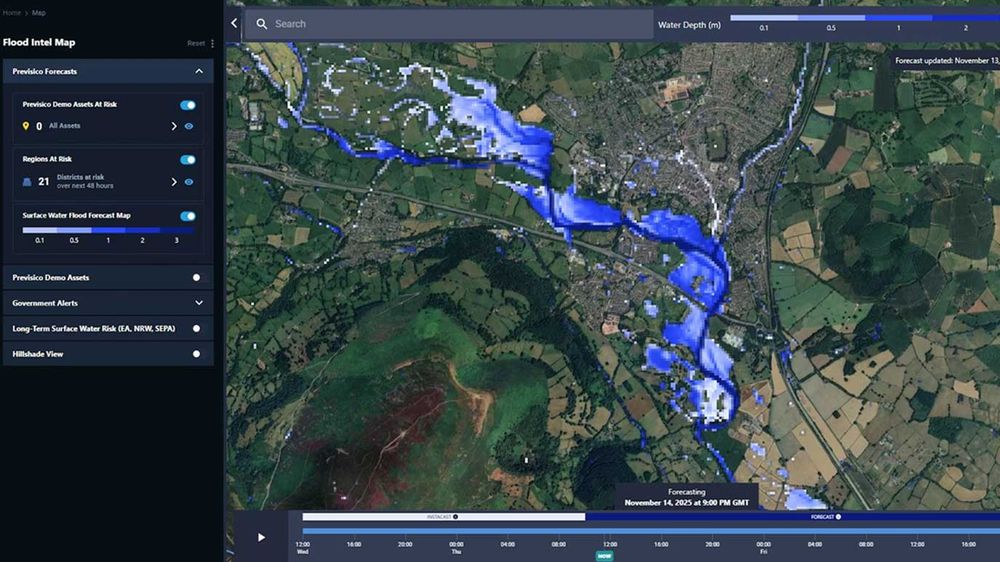
Task: Click the yellow asset pin icon
Action: [26, 126]
